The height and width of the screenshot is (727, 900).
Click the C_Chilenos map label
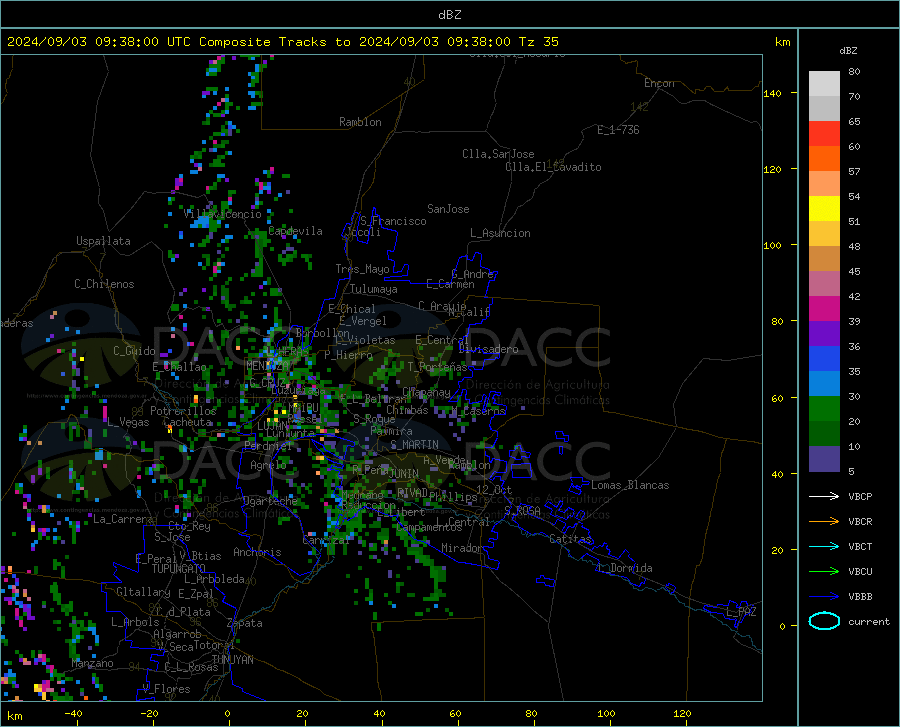(104, 284)
